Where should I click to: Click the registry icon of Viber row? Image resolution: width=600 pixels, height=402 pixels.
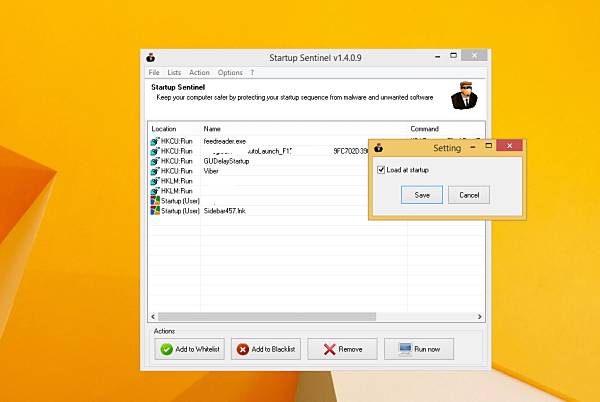155,171
